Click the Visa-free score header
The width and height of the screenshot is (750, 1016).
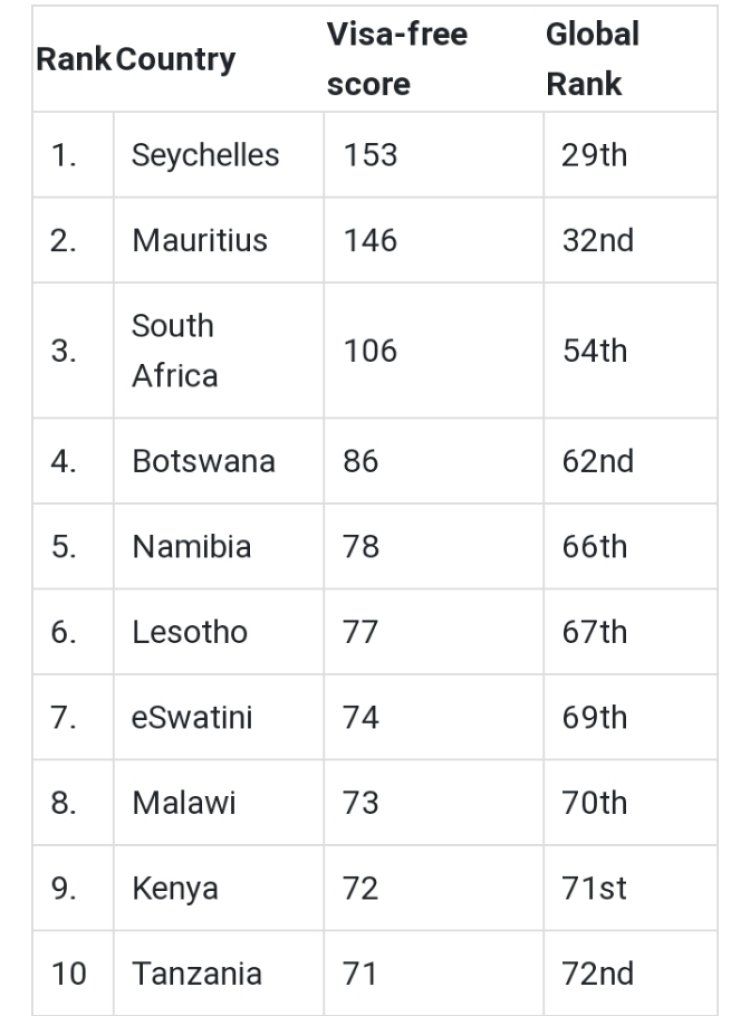click(397, 59)
